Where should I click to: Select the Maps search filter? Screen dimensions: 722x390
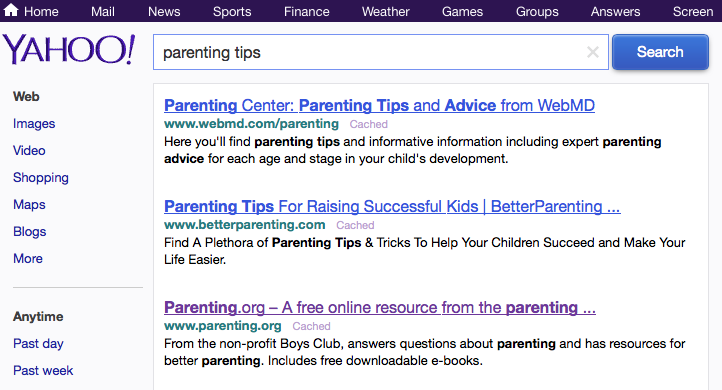coord(29,205)
